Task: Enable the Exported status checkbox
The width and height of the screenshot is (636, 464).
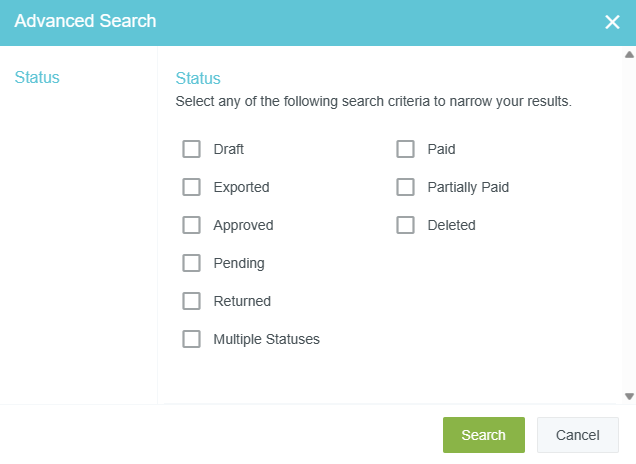Action: (x=191, y=187)
